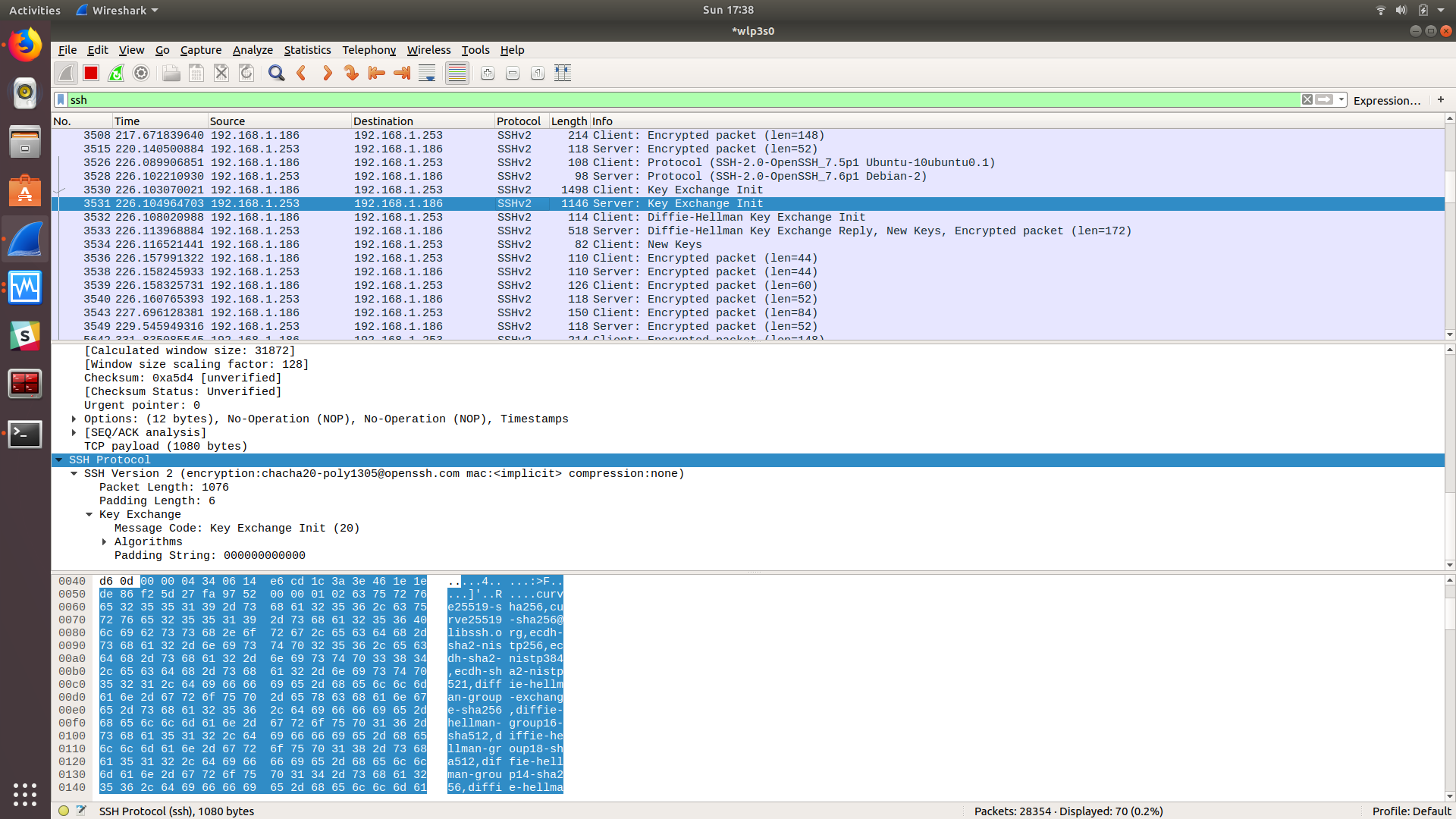Sort packets by Length column header
This screenshot has height=819, width=1456.
click(x=570, y=121)
